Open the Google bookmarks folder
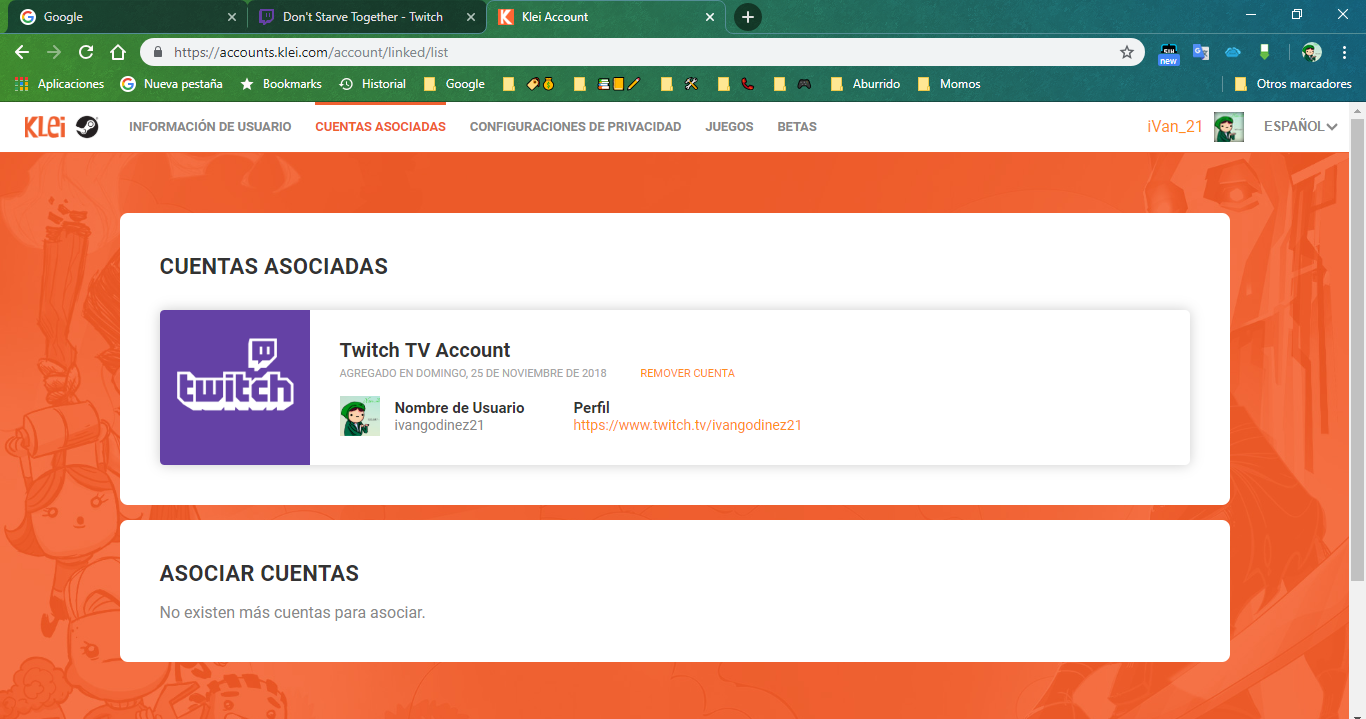 point(454,84)
